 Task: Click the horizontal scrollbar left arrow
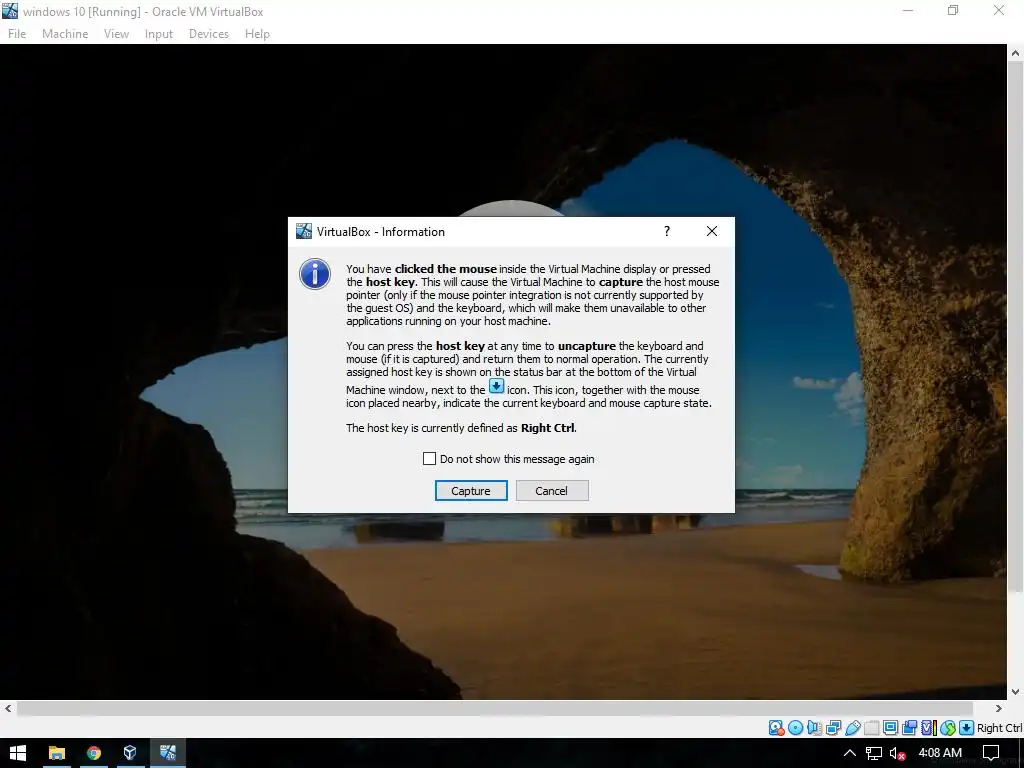8,709
